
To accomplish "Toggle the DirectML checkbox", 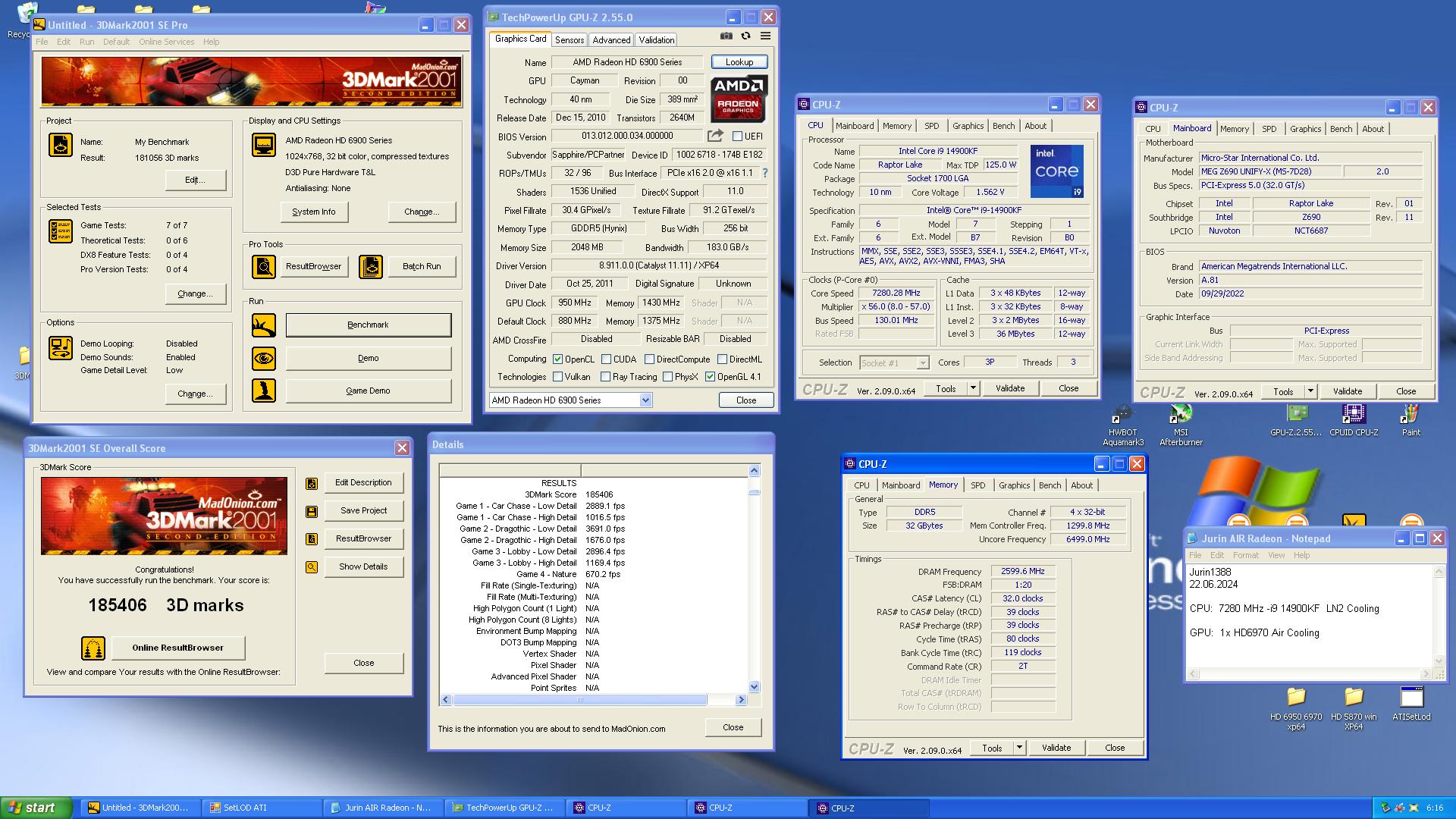I will (723, 359).
